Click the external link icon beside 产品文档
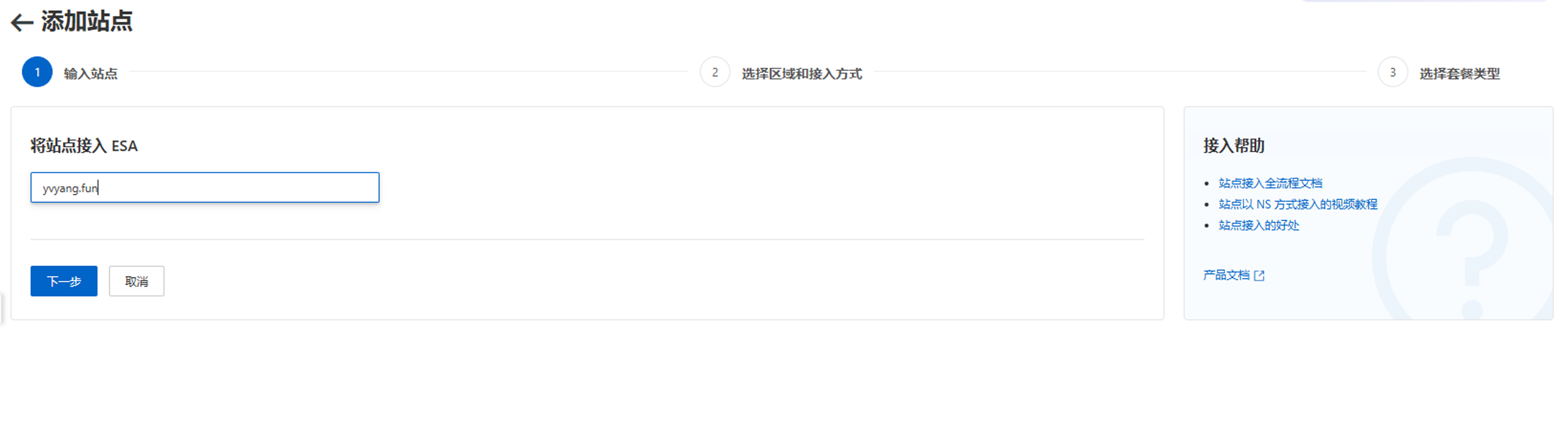Screen dimensions: 1568x435 (x=1259, y=275)
